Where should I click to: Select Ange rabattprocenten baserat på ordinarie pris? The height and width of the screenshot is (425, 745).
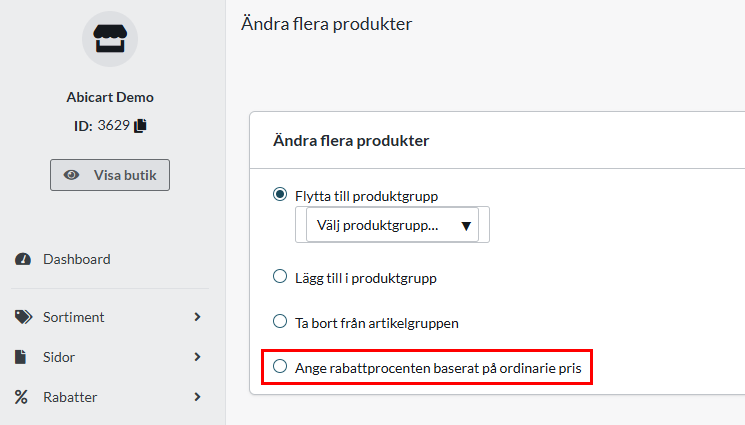point(280,367)
